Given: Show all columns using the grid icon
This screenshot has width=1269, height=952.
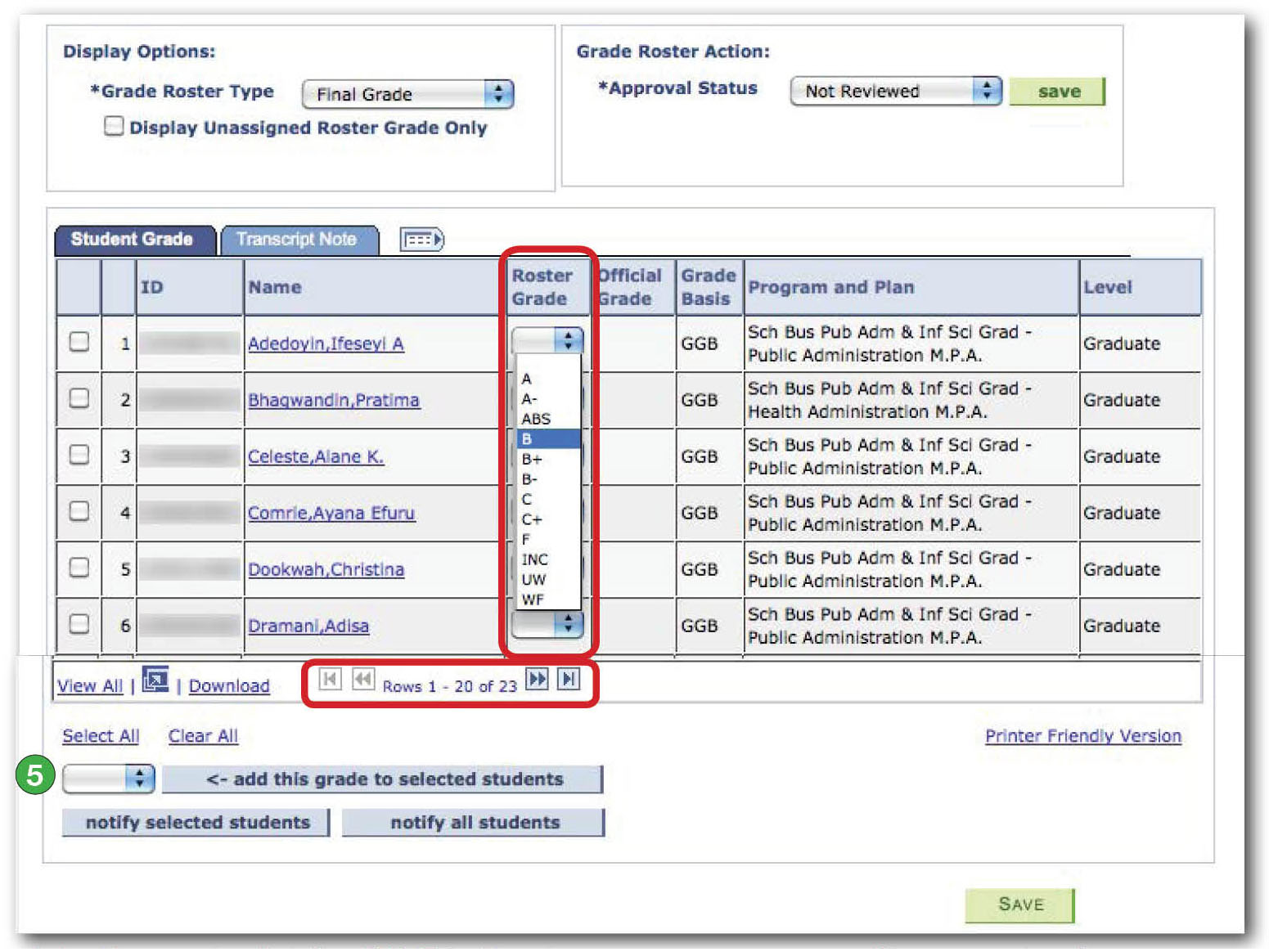Looking at the screenshot, I should click(x=421, y=239).
